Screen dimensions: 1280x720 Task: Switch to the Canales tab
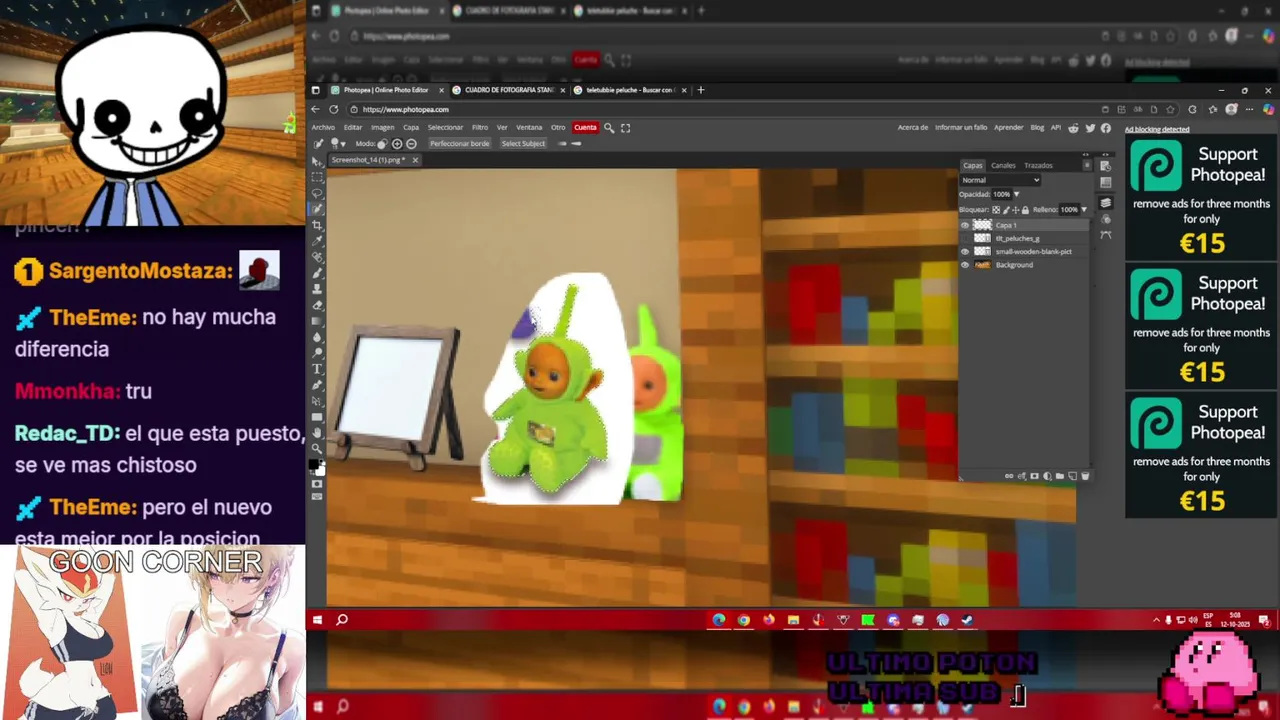(1003, 166)
